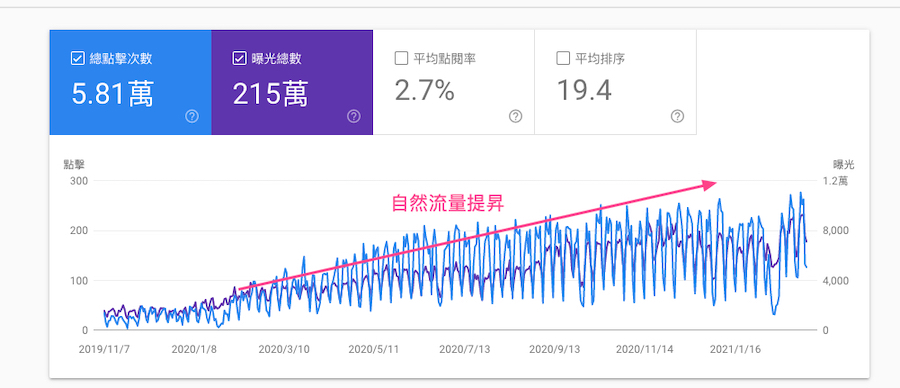Click the 曝光 axis label

click(844, 165)
